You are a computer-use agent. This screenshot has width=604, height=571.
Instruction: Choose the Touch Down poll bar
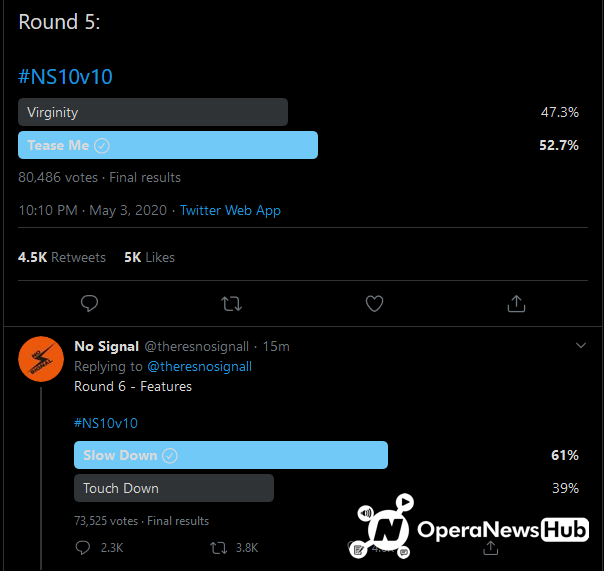[173, 489]
